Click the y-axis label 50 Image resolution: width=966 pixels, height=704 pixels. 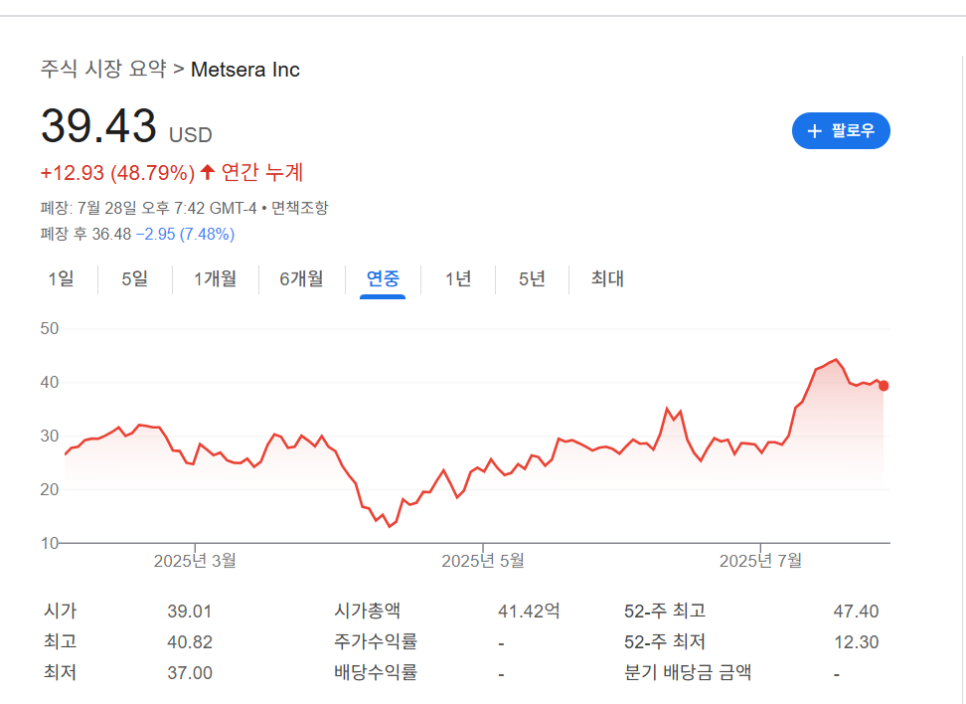[x=49, y=328]
